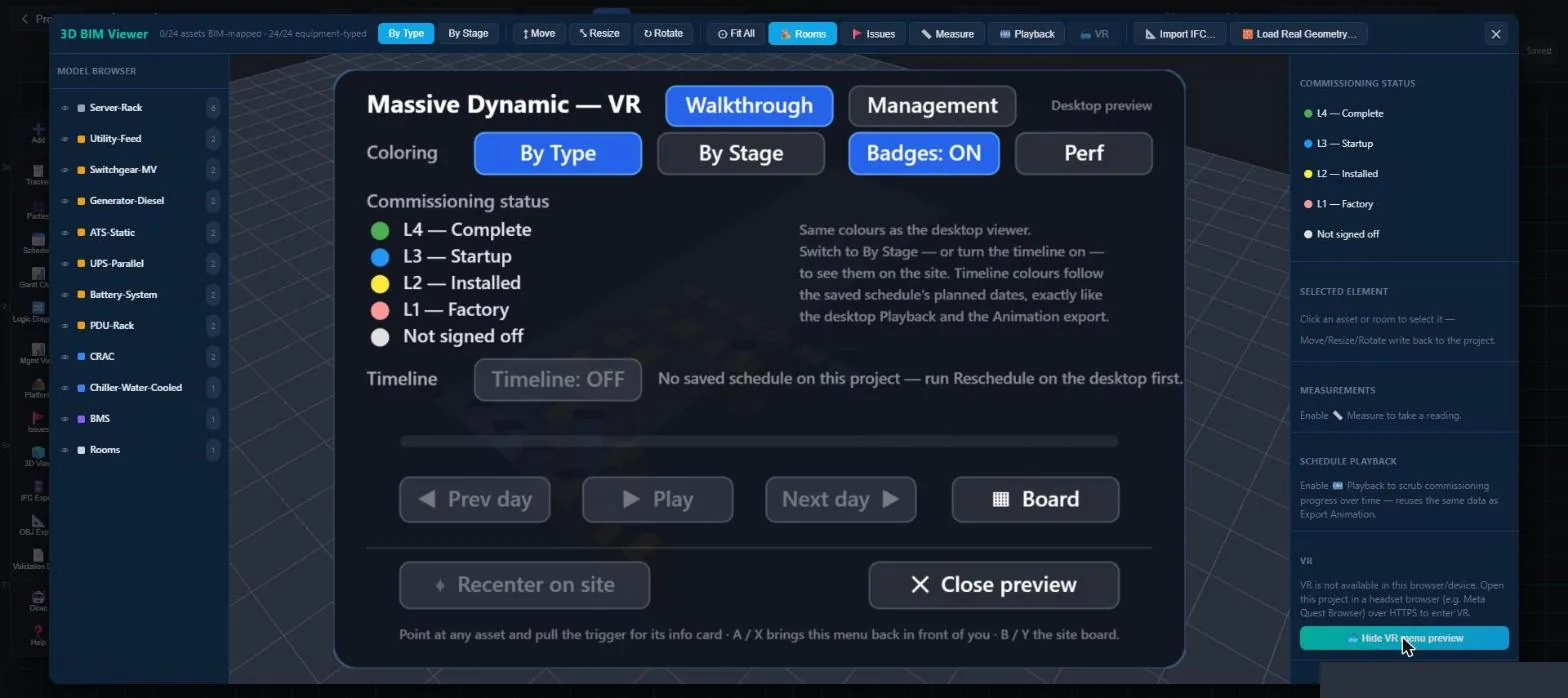This screenshot has width=1568, height=698.
Task: Click the VR toolbar button
Action: click(x=1094, y=34)
